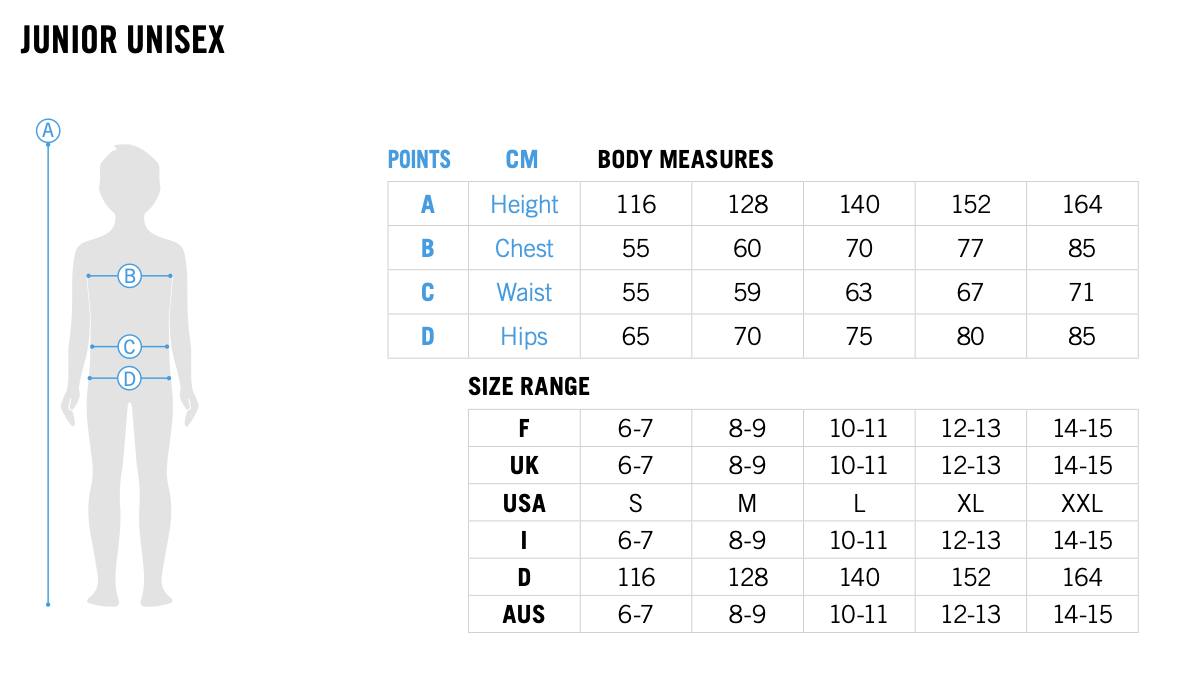Click the AUS row label
This screenshot has width=1198, height=678.
524,614
